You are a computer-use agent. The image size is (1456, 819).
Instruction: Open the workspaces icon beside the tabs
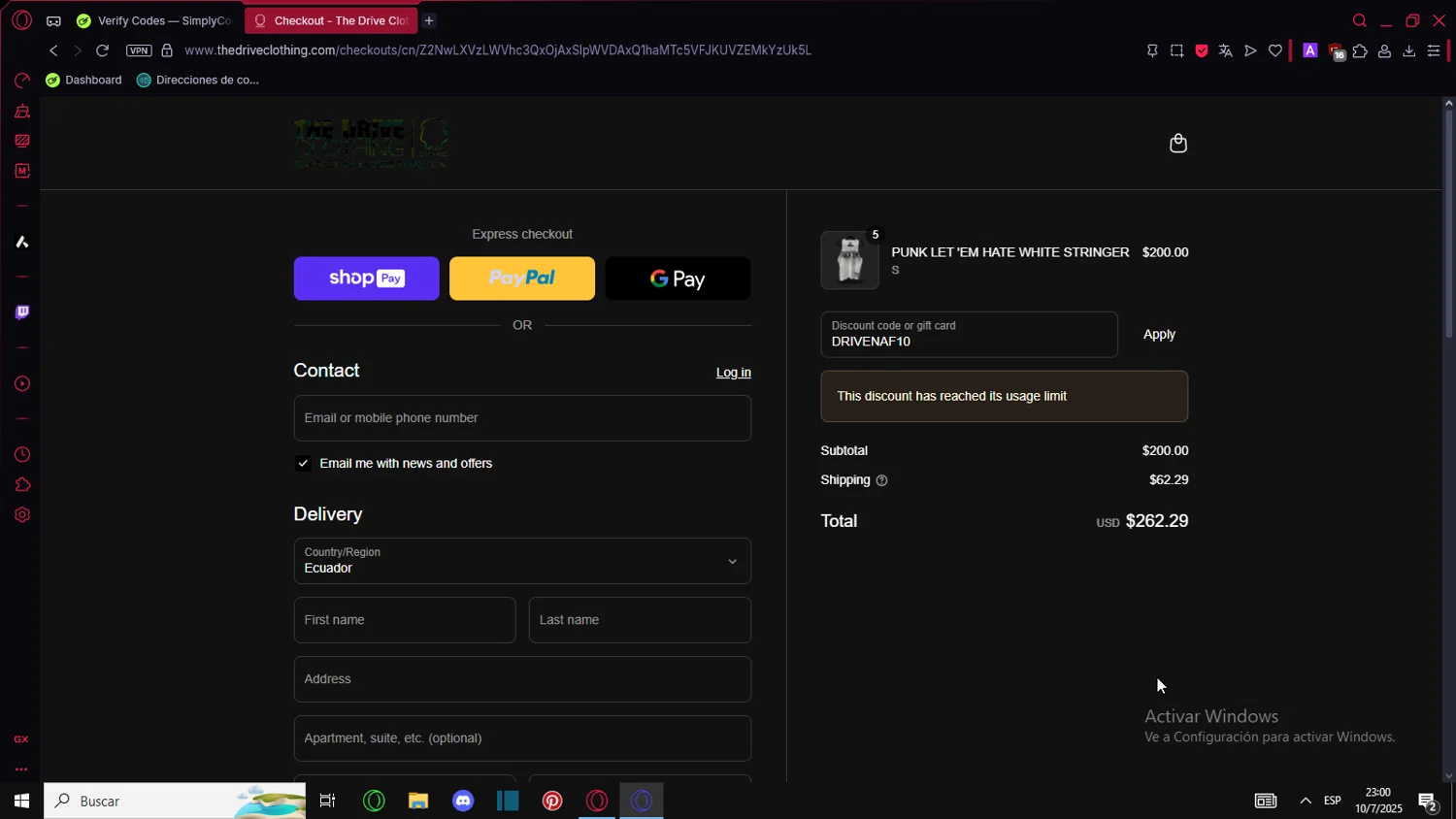[53, 20]
